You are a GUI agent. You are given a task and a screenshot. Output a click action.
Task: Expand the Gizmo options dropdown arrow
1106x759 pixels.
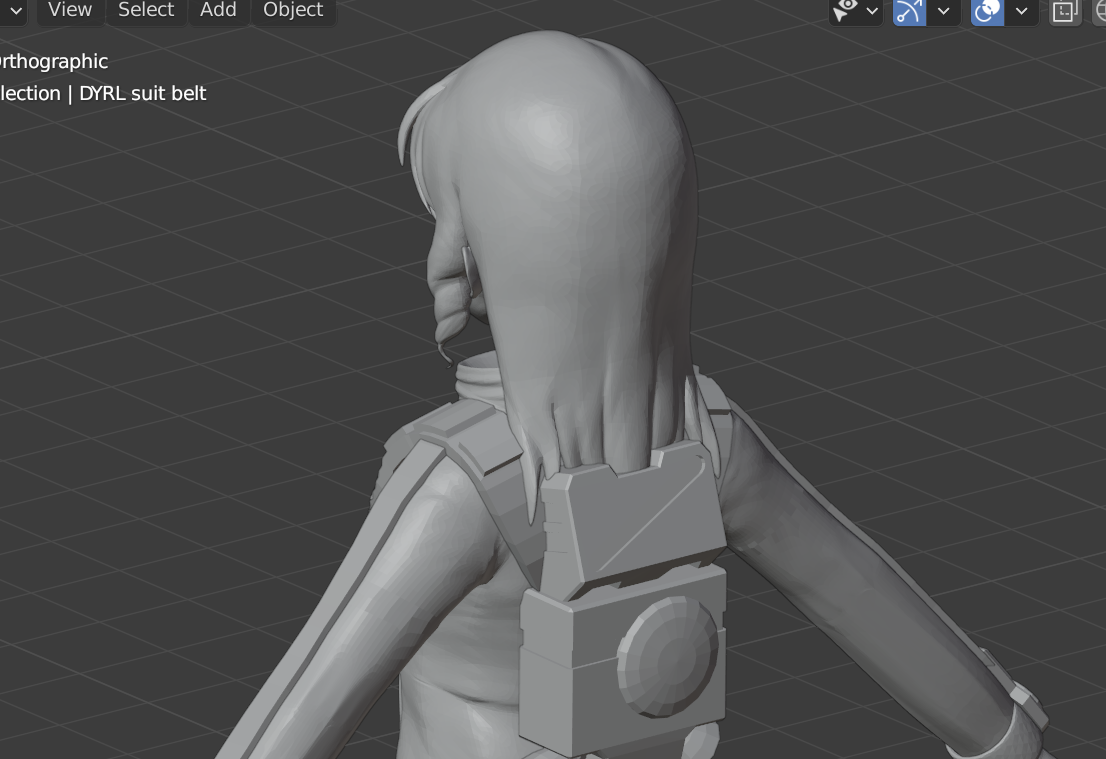944,11
